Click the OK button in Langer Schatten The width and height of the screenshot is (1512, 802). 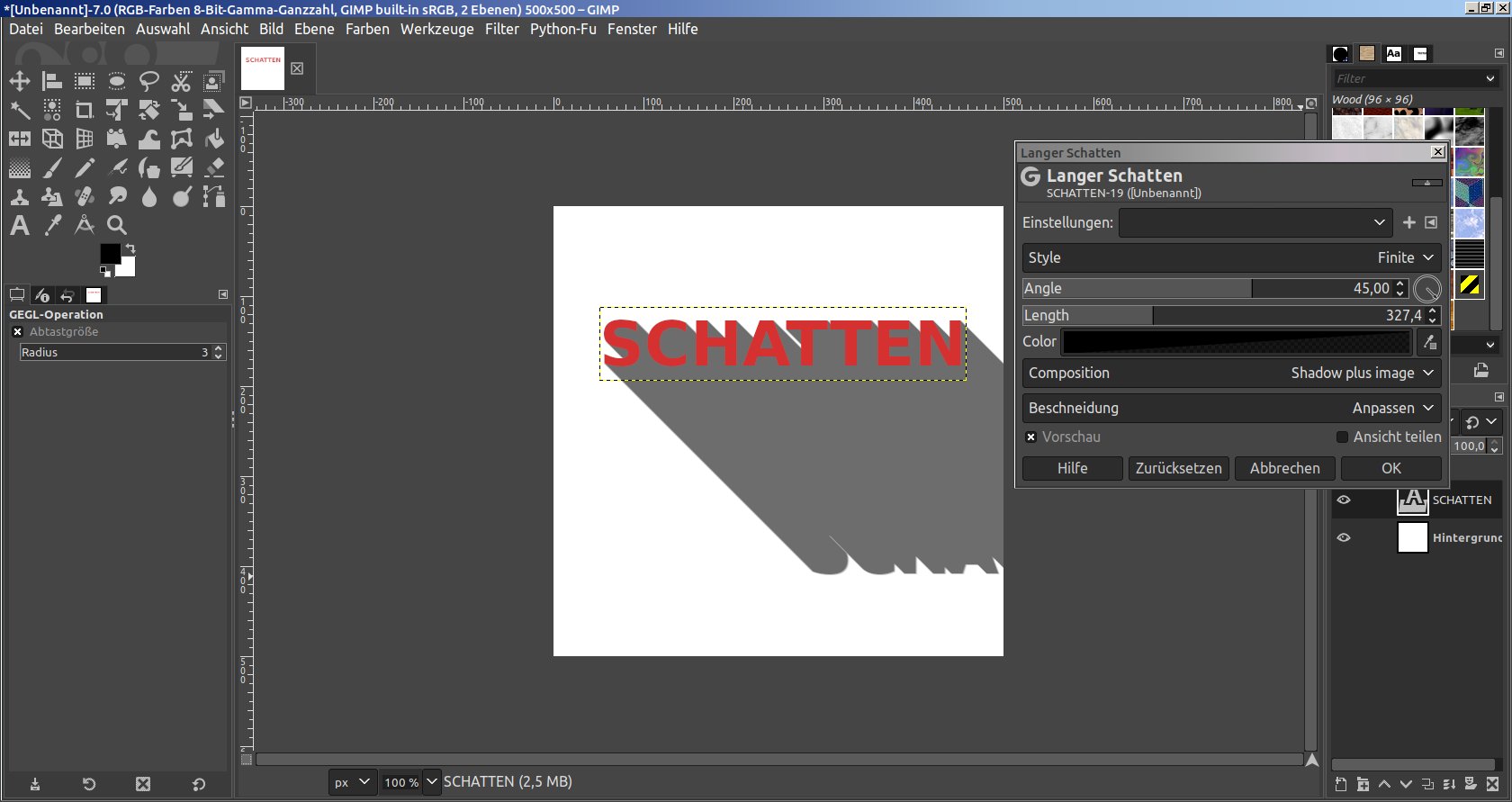pos(1390,468)
